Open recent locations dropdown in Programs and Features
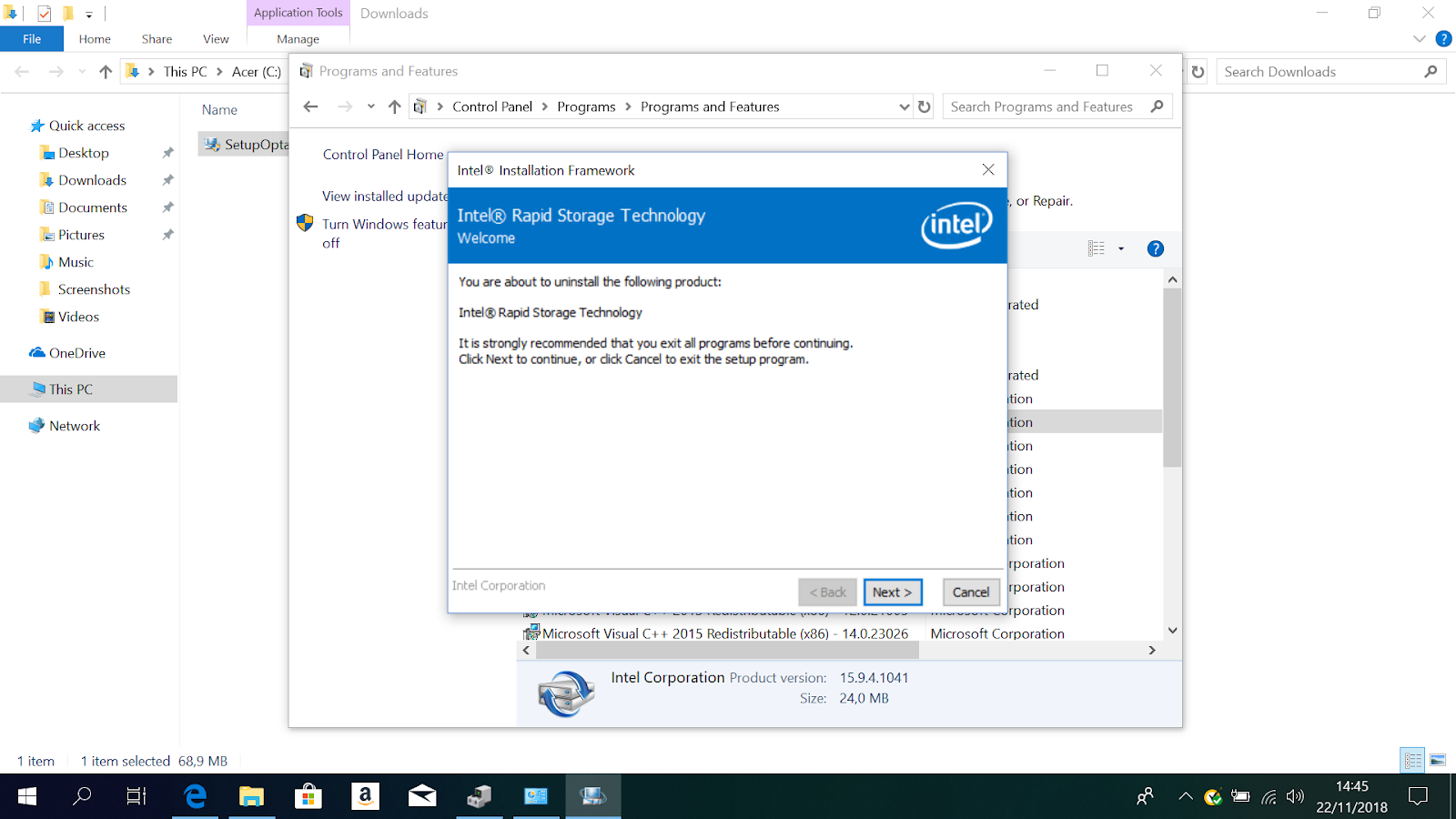 point(371,106)
